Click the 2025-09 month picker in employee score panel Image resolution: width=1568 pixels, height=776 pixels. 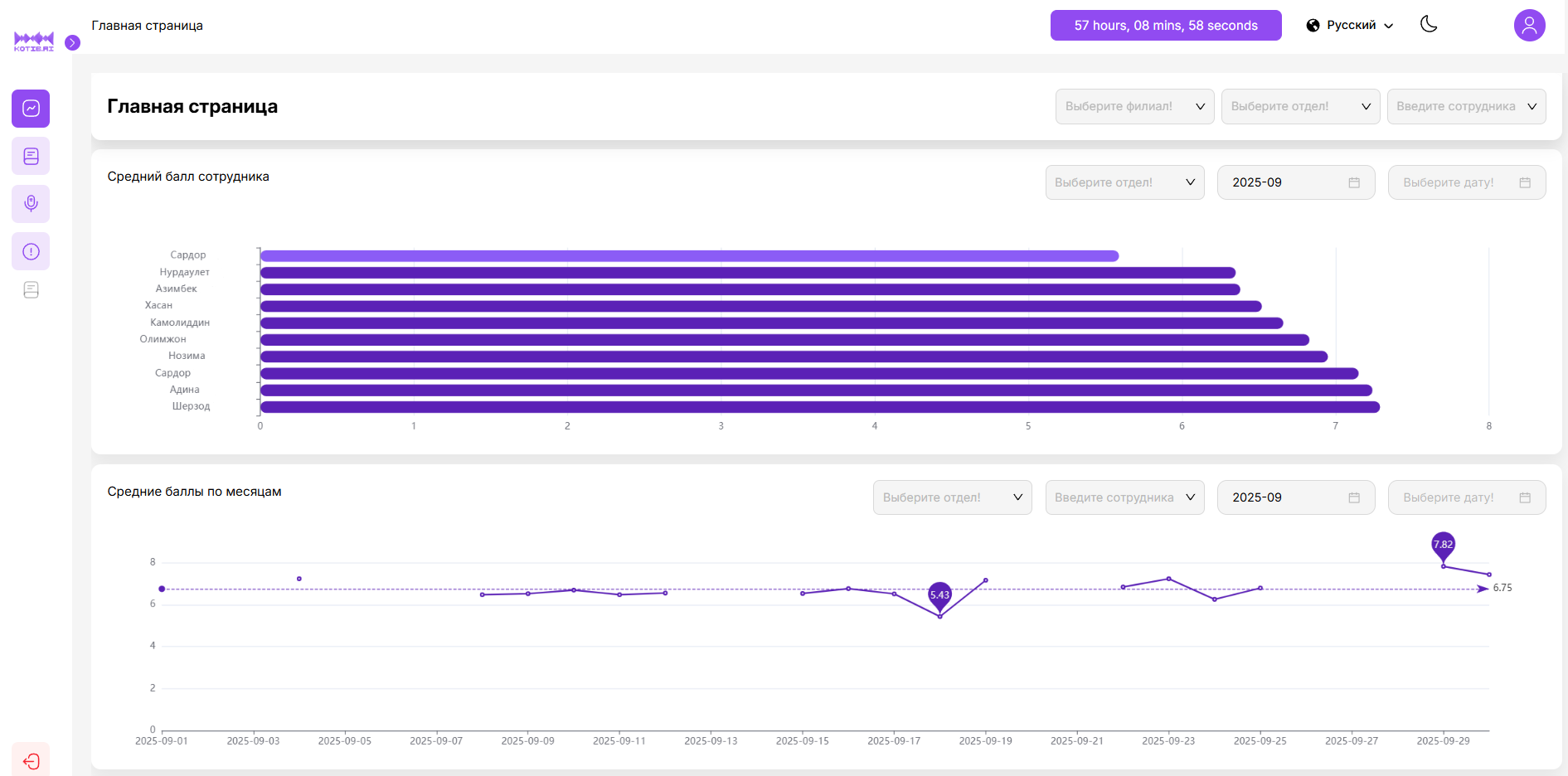pos(1295,182)
